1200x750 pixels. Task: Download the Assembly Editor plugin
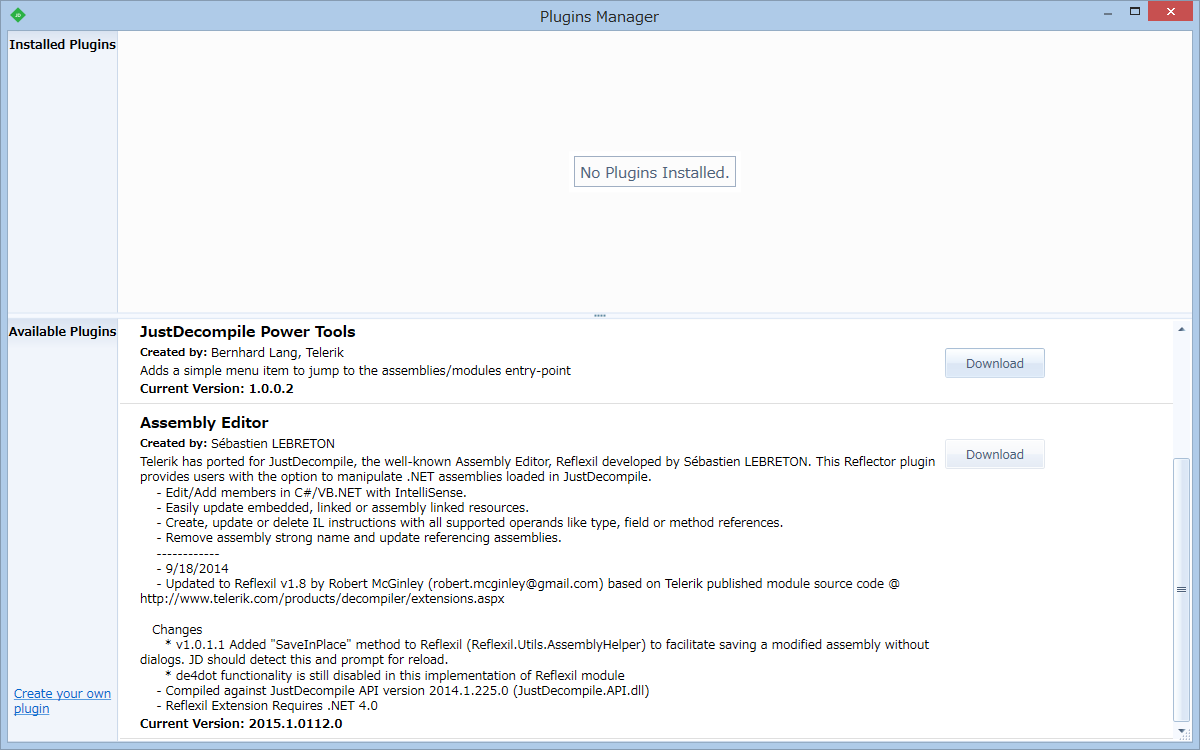coord(995,454)
